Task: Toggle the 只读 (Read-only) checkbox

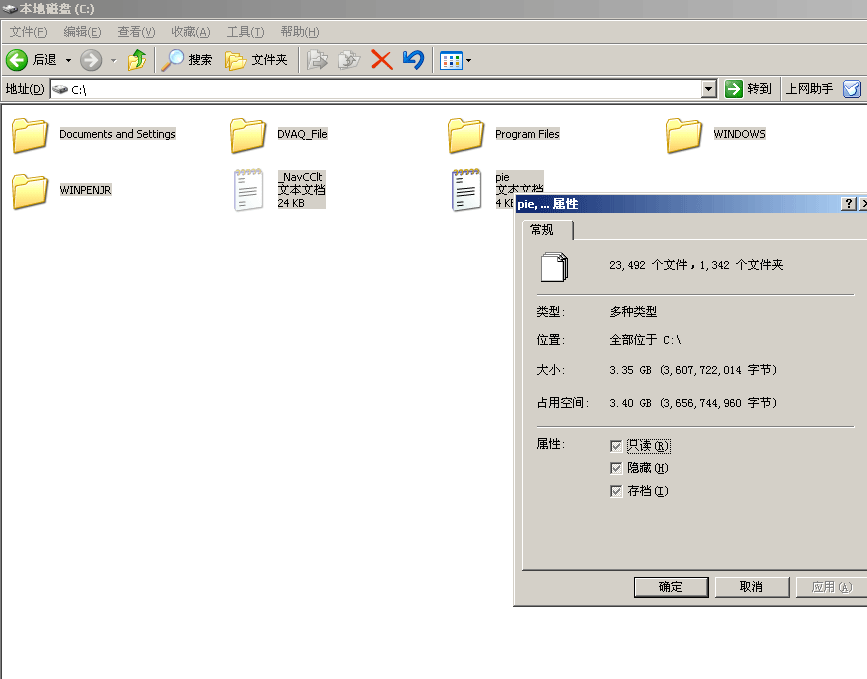Action: point(616,446)
